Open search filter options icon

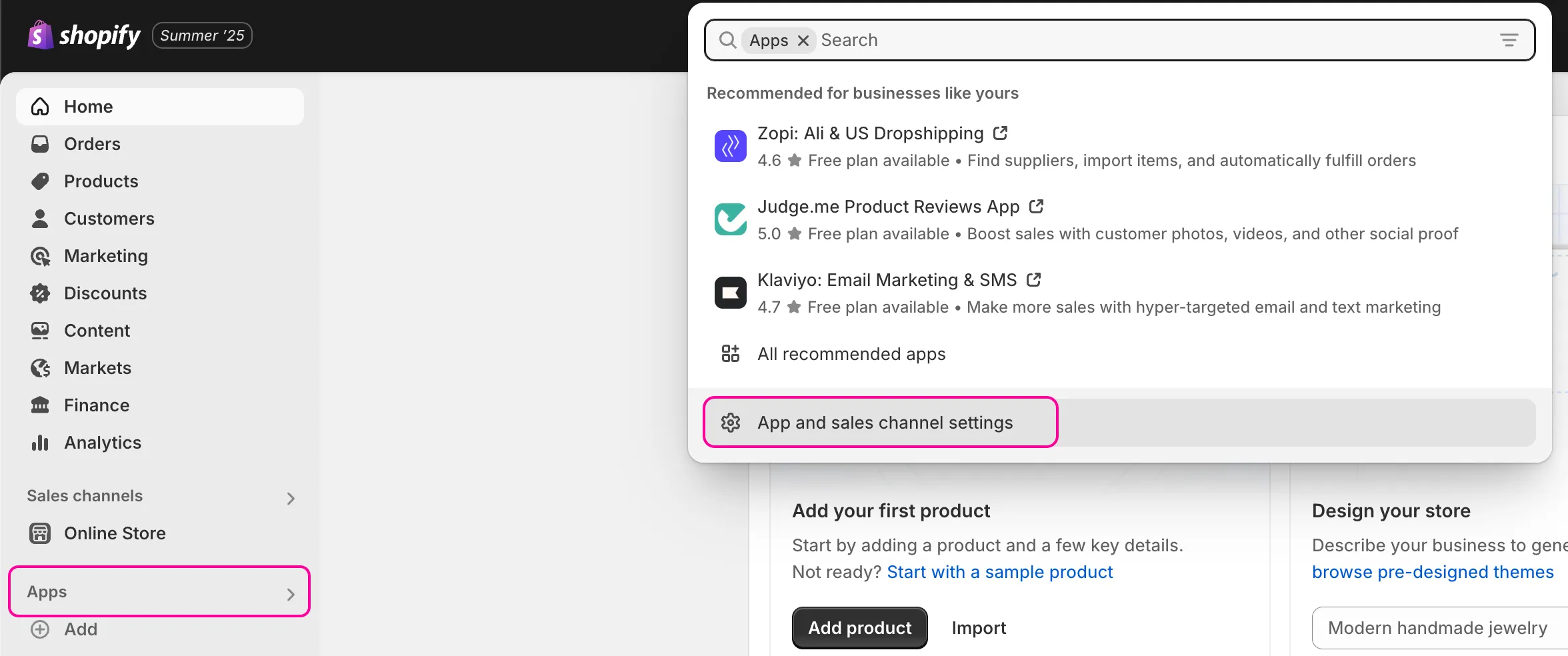(x=1509, y=40)
